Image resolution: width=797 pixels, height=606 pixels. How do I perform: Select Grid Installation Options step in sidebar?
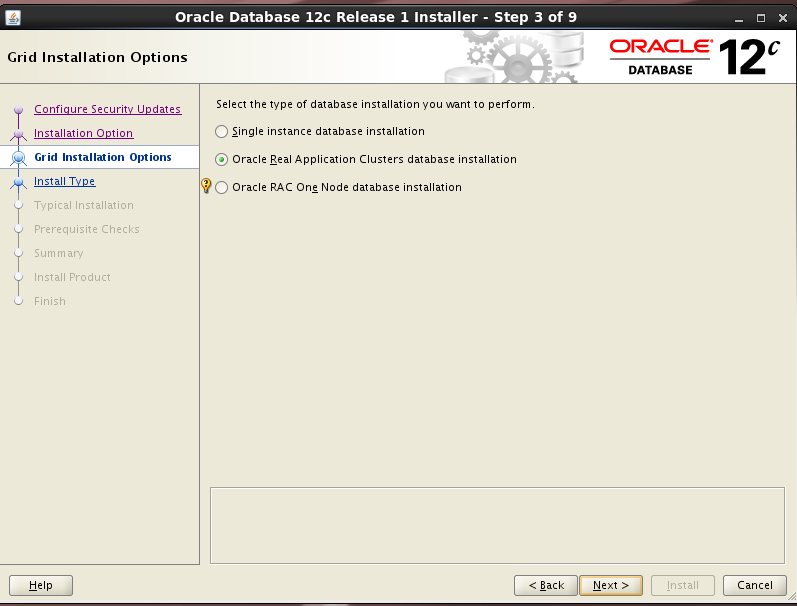tap(103, 157)
